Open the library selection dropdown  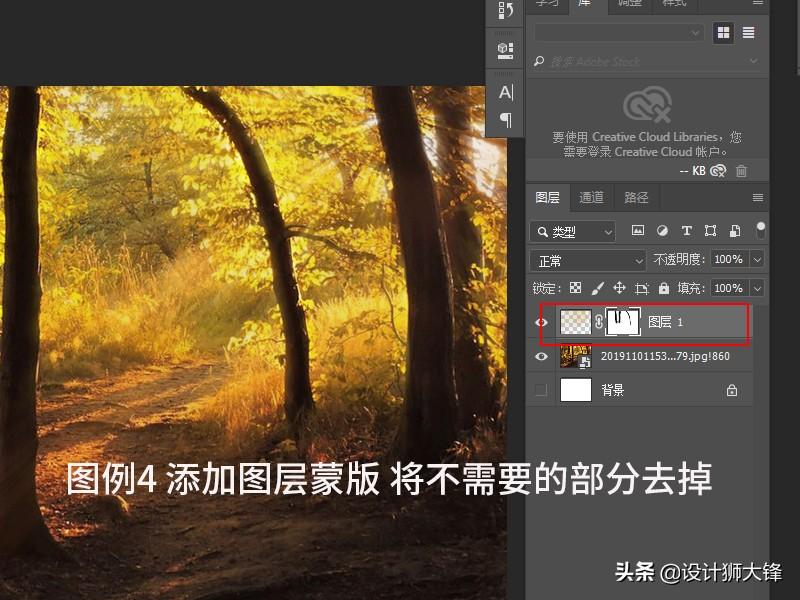tap(619, 33)
